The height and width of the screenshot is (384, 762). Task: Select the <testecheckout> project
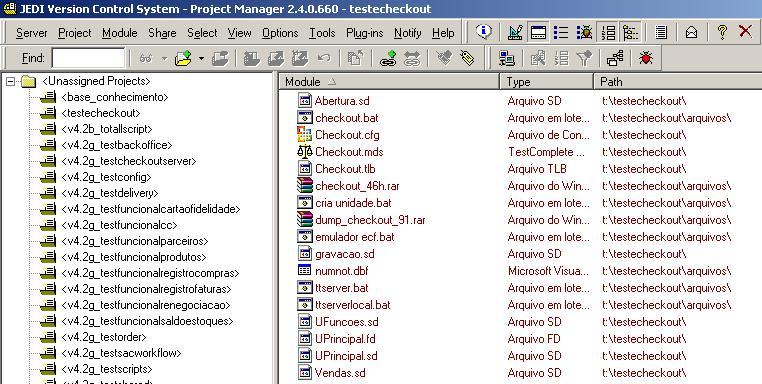[x=101, y=113]
